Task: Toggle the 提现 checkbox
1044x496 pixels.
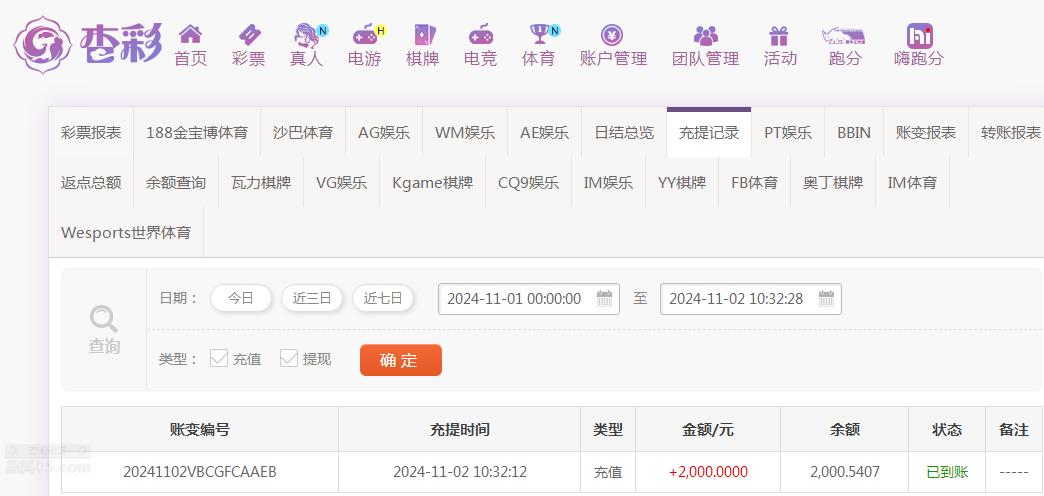Action: tap(289, 358)
